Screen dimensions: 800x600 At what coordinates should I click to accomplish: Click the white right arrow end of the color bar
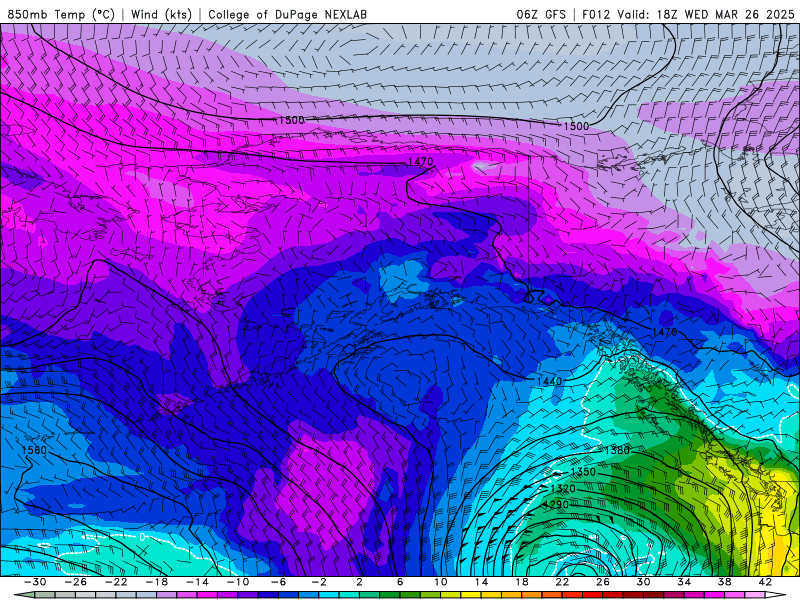[x=776, y=595]
